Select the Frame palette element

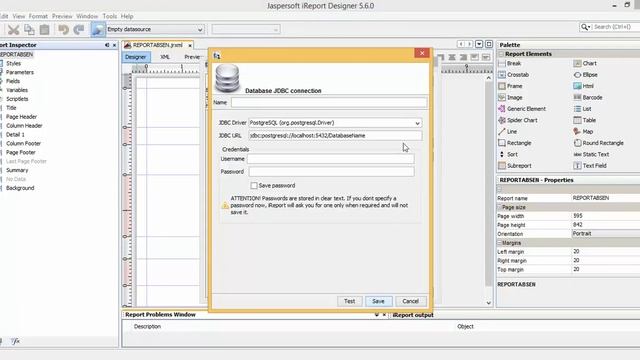click(510, 86)
